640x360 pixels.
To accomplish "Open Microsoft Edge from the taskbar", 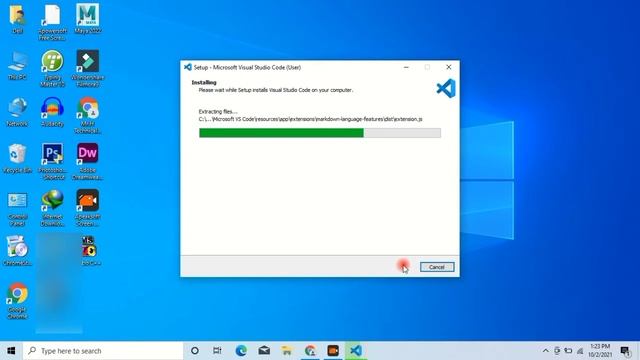I will (x=241, y=351).
